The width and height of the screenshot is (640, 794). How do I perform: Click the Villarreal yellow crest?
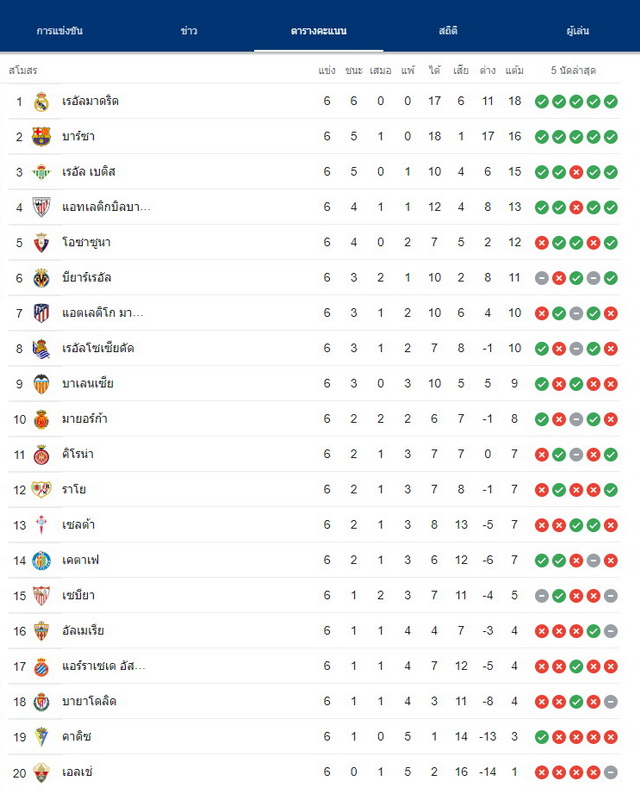[41, 278]
